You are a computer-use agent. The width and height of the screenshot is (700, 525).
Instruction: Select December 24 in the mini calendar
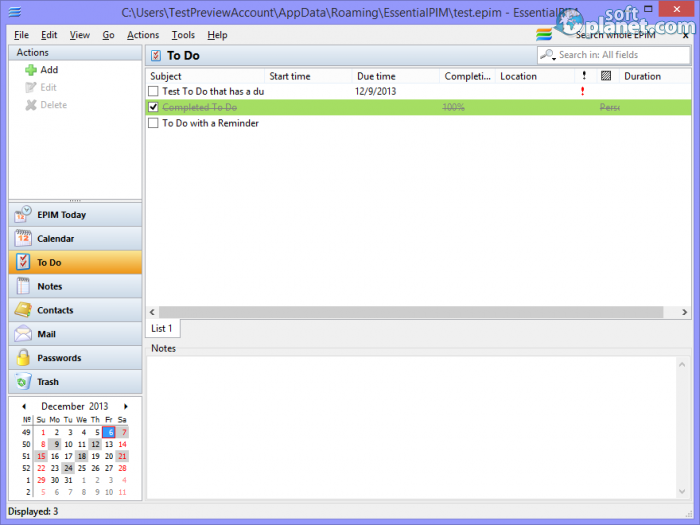pyautogui.click(x=68, y=468)
